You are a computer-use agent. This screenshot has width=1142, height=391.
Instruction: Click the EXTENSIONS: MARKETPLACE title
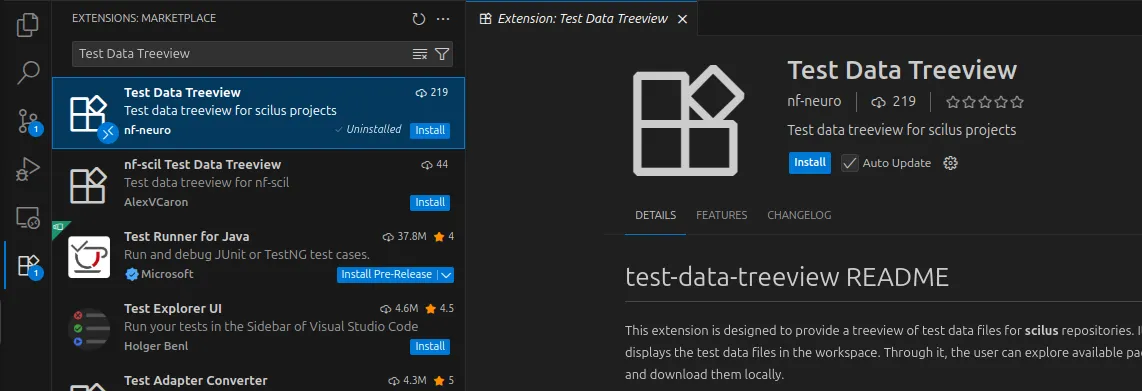tap(144, 18)
